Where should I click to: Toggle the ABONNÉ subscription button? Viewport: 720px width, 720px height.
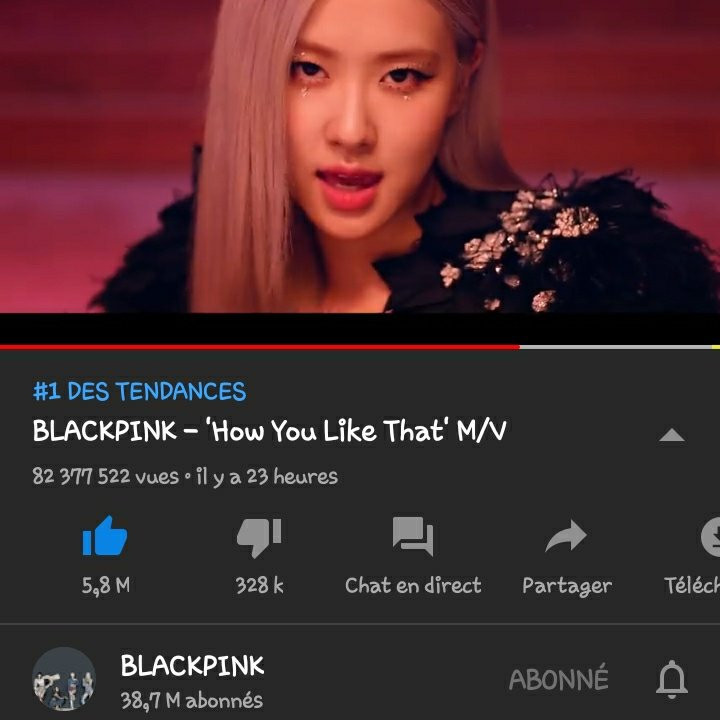(558, 678)
